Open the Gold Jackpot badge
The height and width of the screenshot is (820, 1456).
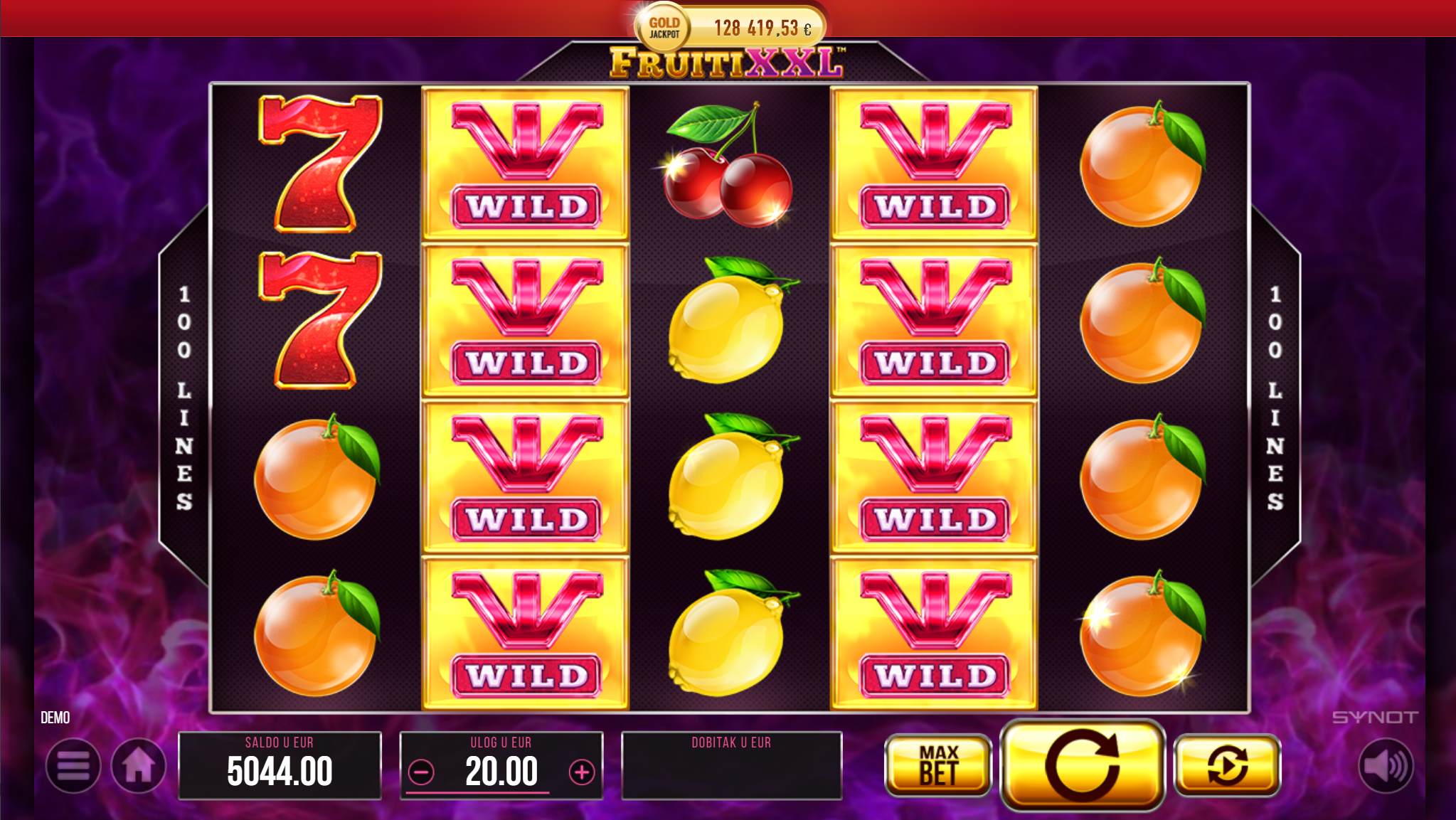(x=730, y=27)
